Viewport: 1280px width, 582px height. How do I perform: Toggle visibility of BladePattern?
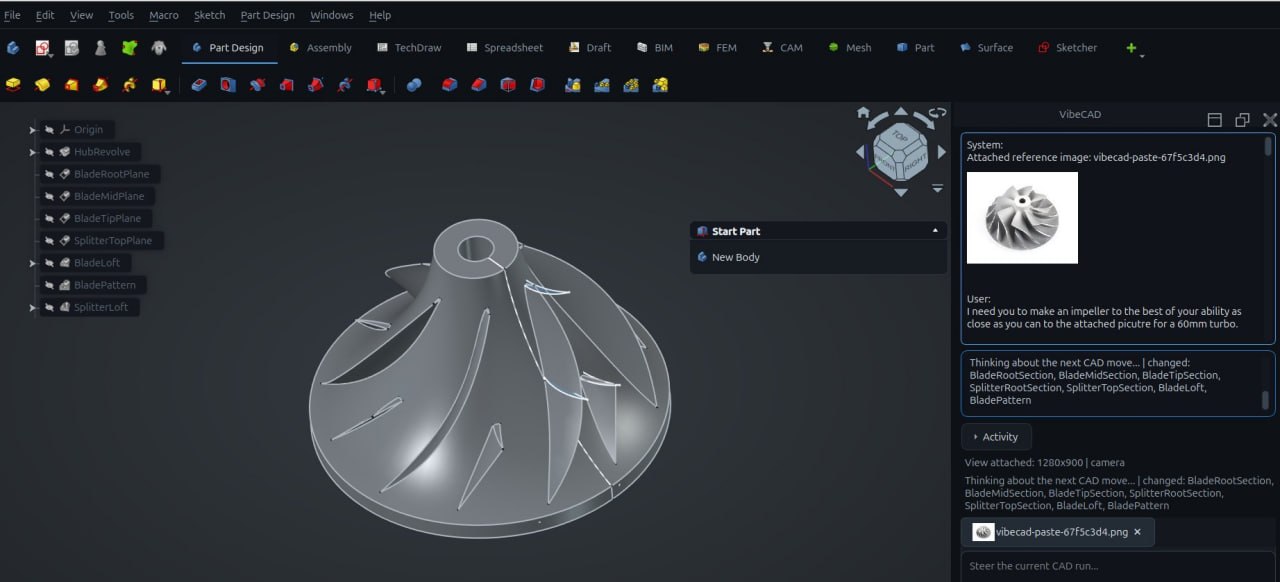[49, 285]
